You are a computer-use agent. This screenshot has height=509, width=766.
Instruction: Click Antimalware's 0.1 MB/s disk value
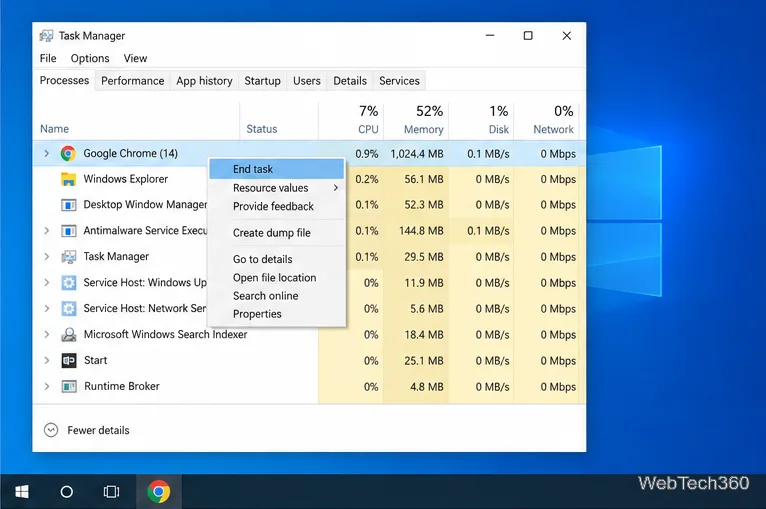point(488,231)
